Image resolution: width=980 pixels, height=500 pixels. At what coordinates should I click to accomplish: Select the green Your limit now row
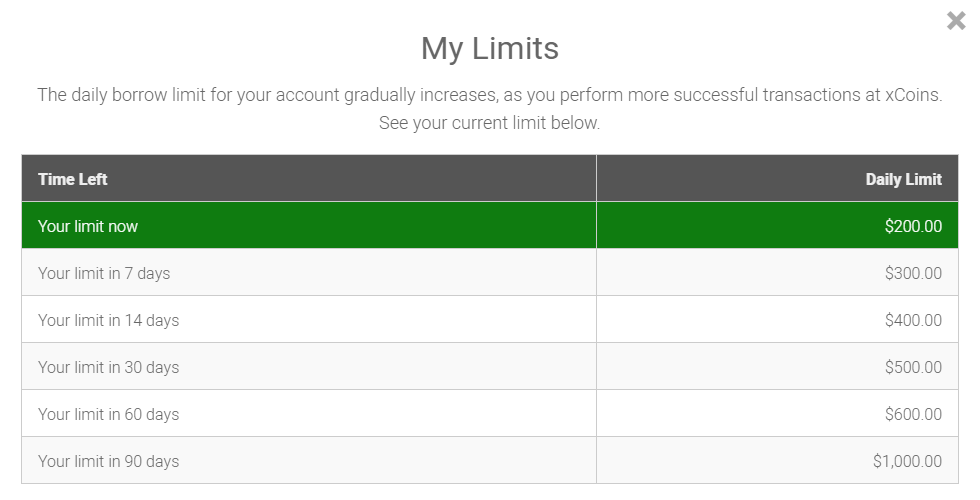pyautogui.click(x=489, y=226)
